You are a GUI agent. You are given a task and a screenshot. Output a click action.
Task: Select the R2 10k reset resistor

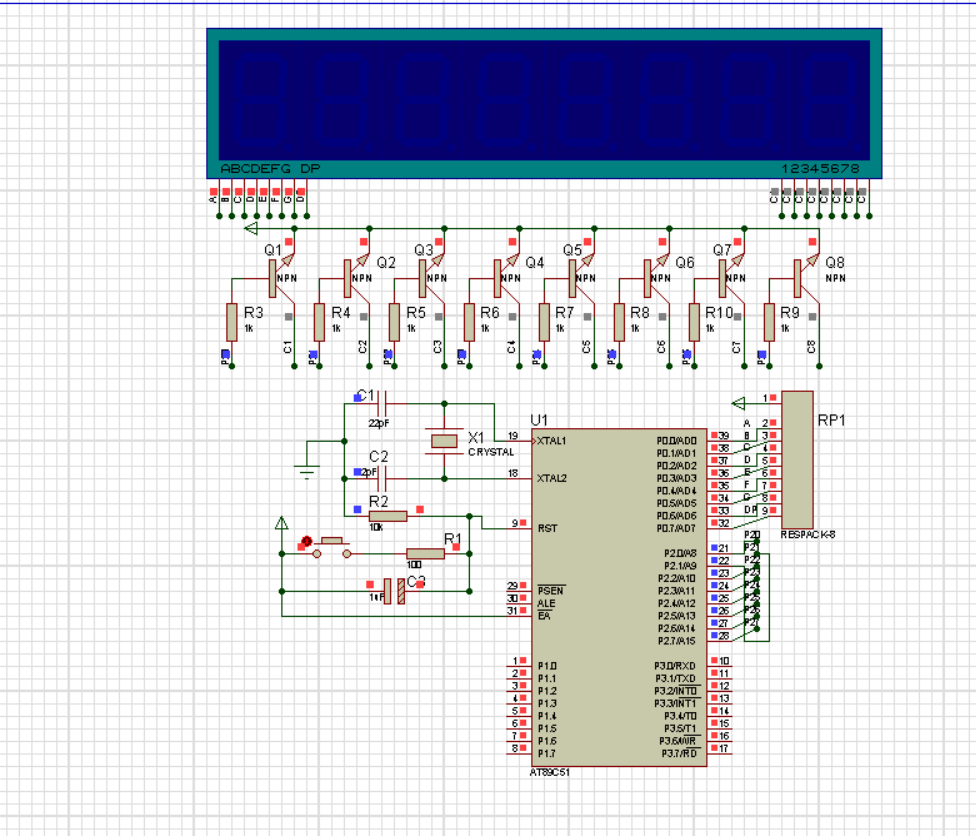388,516
